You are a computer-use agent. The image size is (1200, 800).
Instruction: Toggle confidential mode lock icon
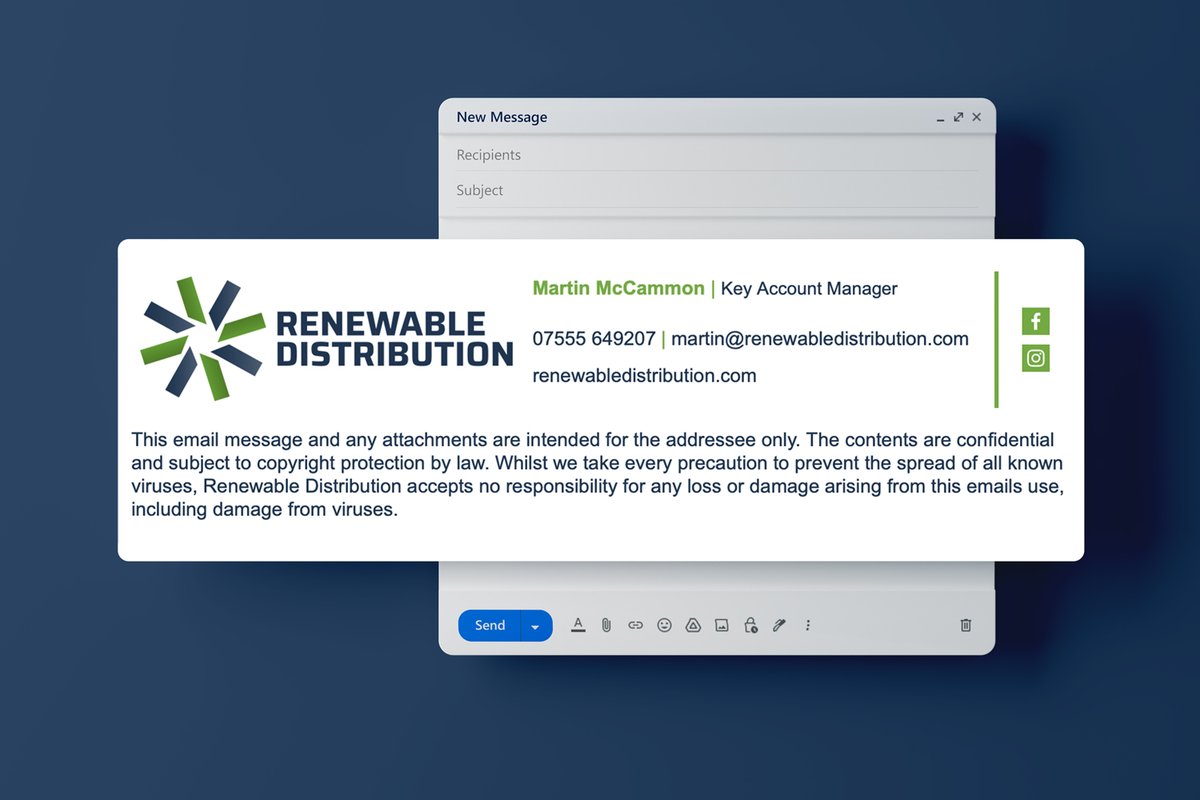pyautogui.click(x=751, y=625)
